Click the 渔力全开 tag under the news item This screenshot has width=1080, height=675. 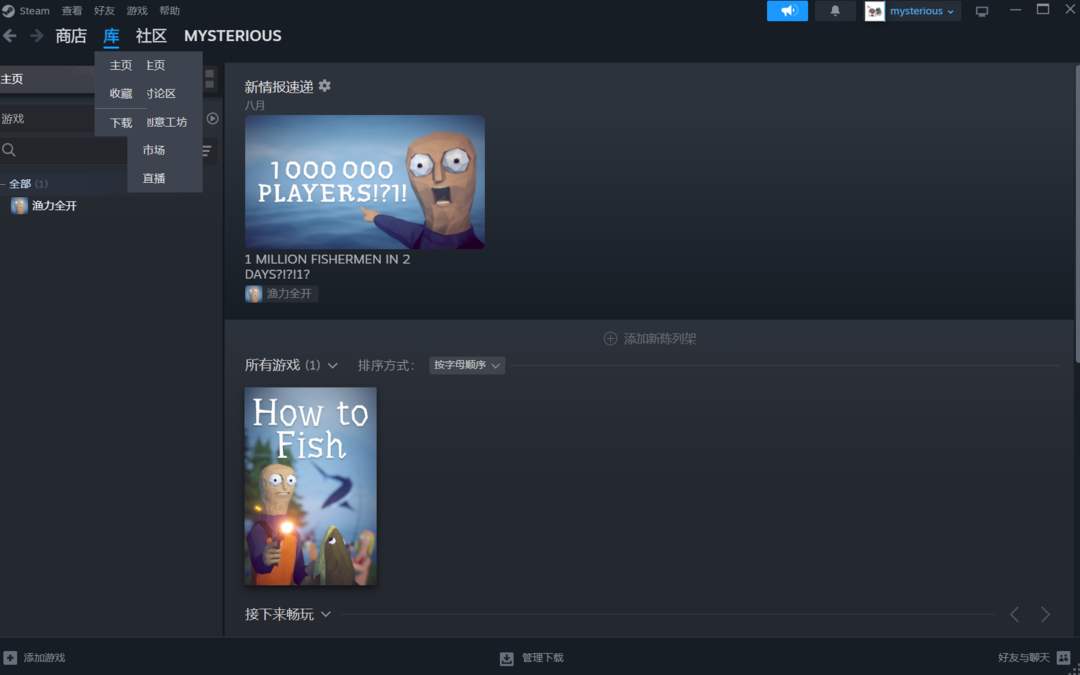point(281,294)
